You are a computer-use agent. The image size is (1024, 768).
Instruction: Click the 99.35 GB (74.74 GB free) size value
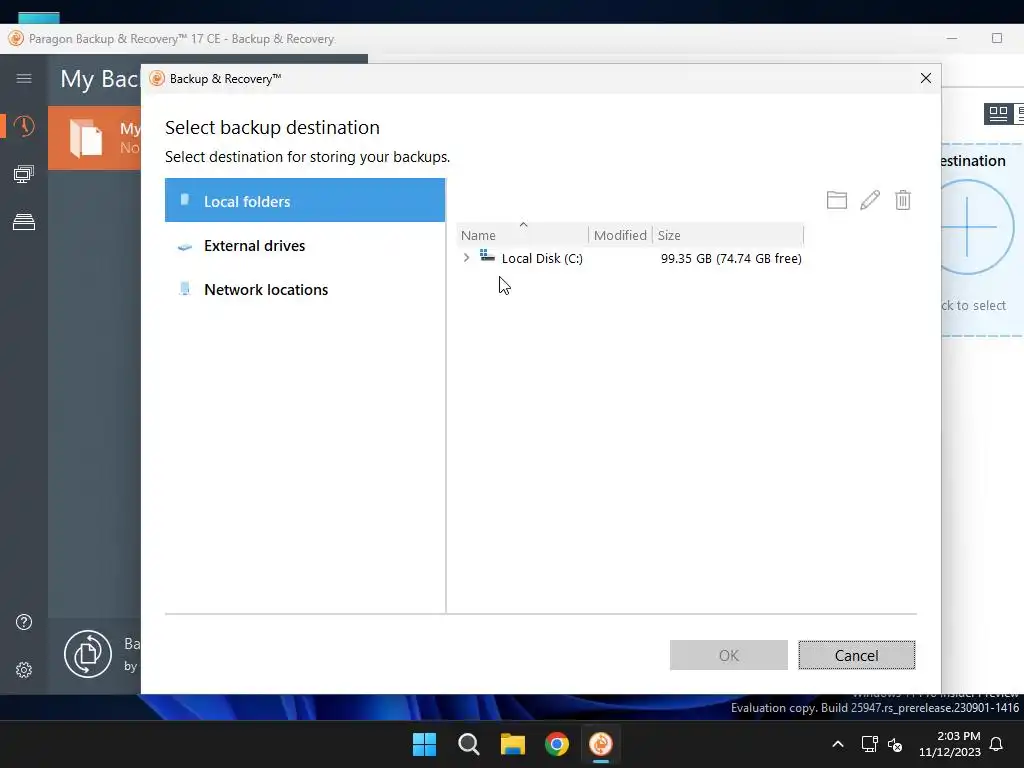(x=731, y=259)
